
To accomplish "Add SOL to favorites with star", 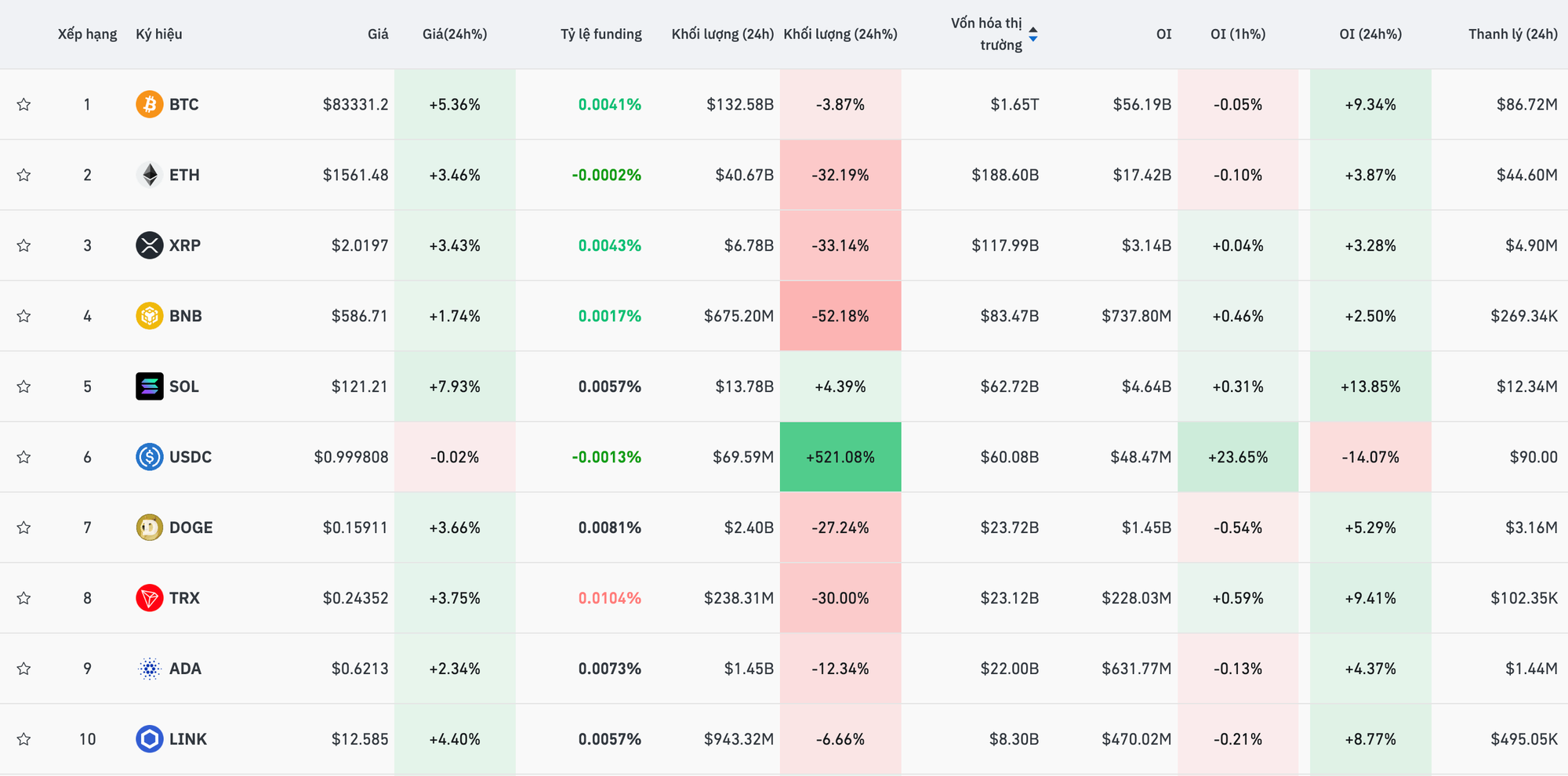I will (24, 386).
